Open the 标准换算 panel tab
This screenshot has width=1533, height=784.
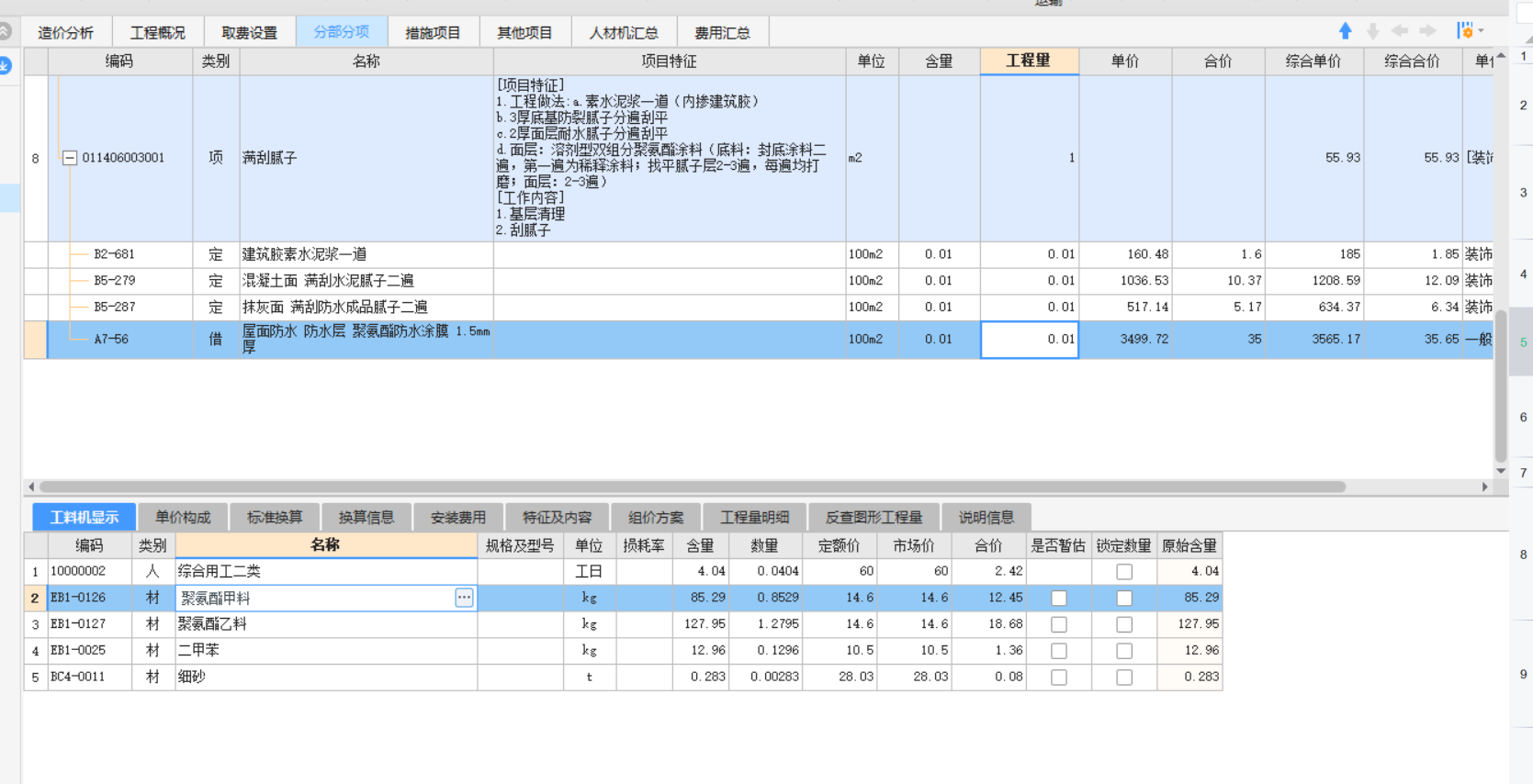(275, 517)
